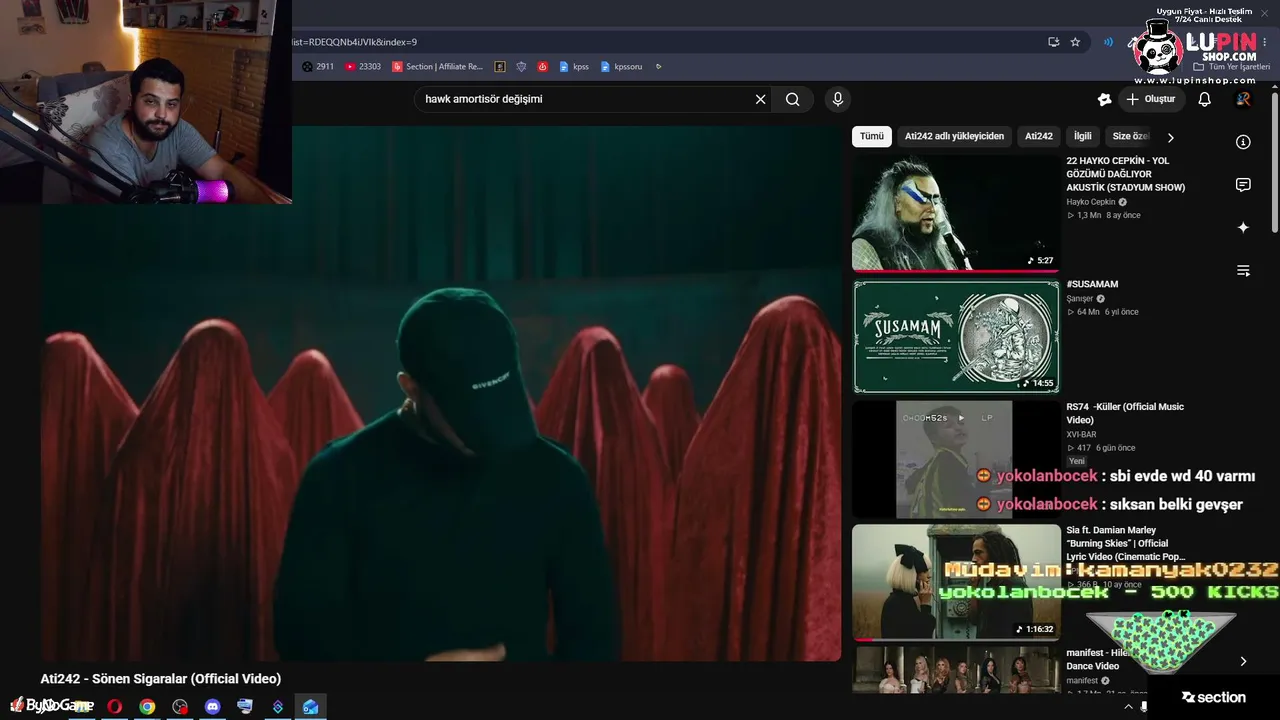The height and width of the screenshot is (720, 1280).
Task: Open the YouTube account avatar menu
Action: [x=1243, y=99]
